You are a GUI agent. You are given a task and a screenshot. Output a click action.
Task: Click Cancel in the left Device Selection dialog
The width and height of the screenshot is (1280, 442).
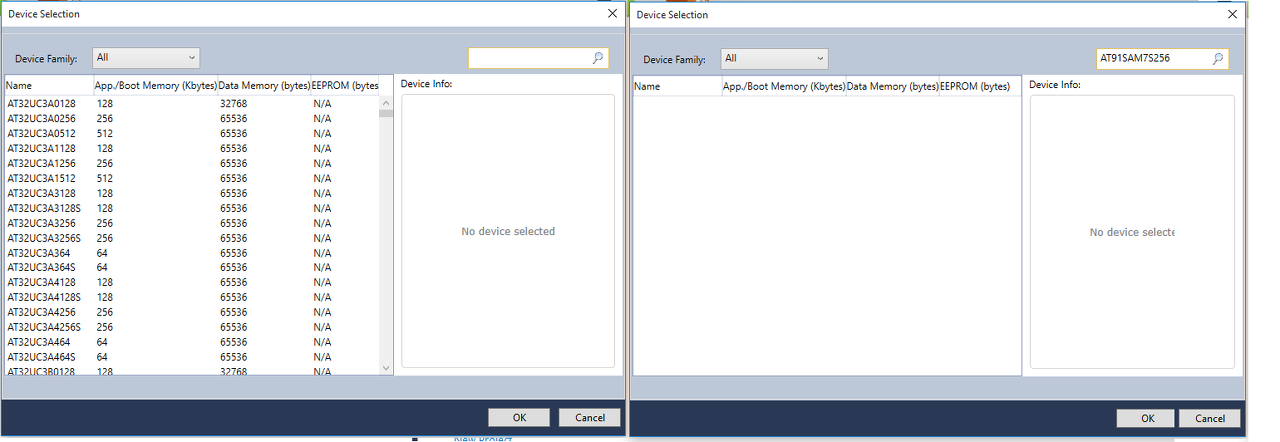coord(590,417)
